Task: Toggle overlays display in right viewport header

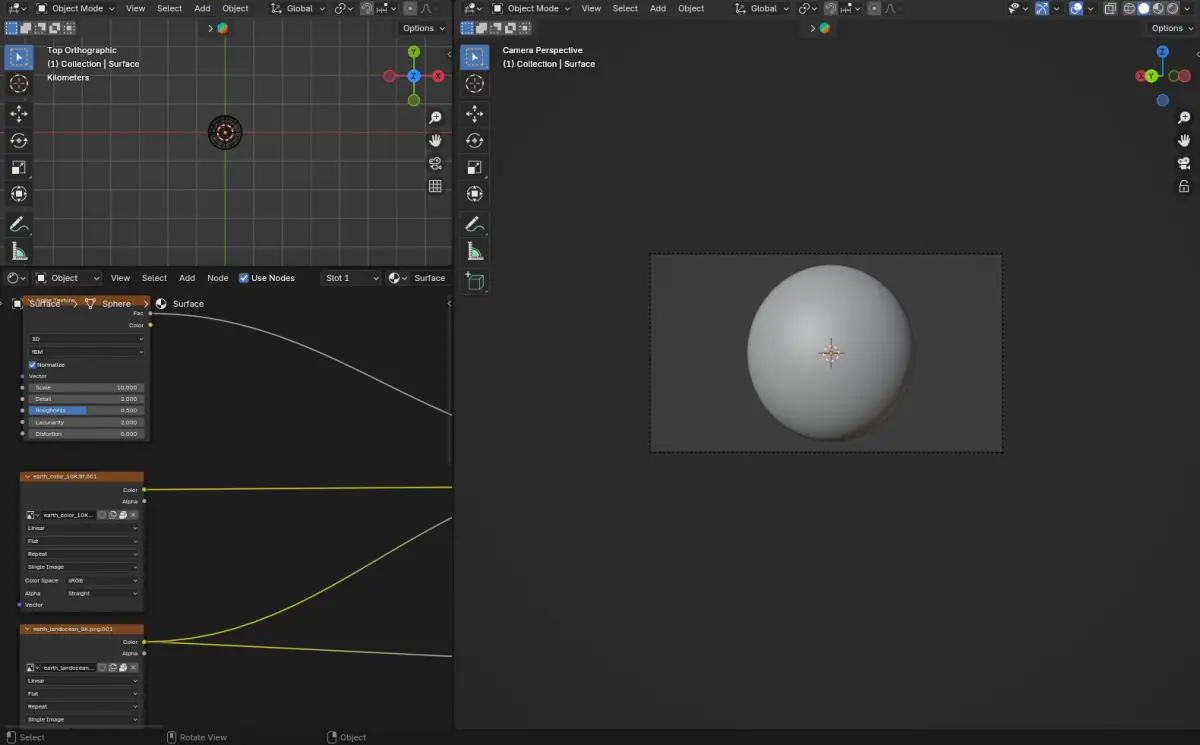Action: pos(1076,8)
